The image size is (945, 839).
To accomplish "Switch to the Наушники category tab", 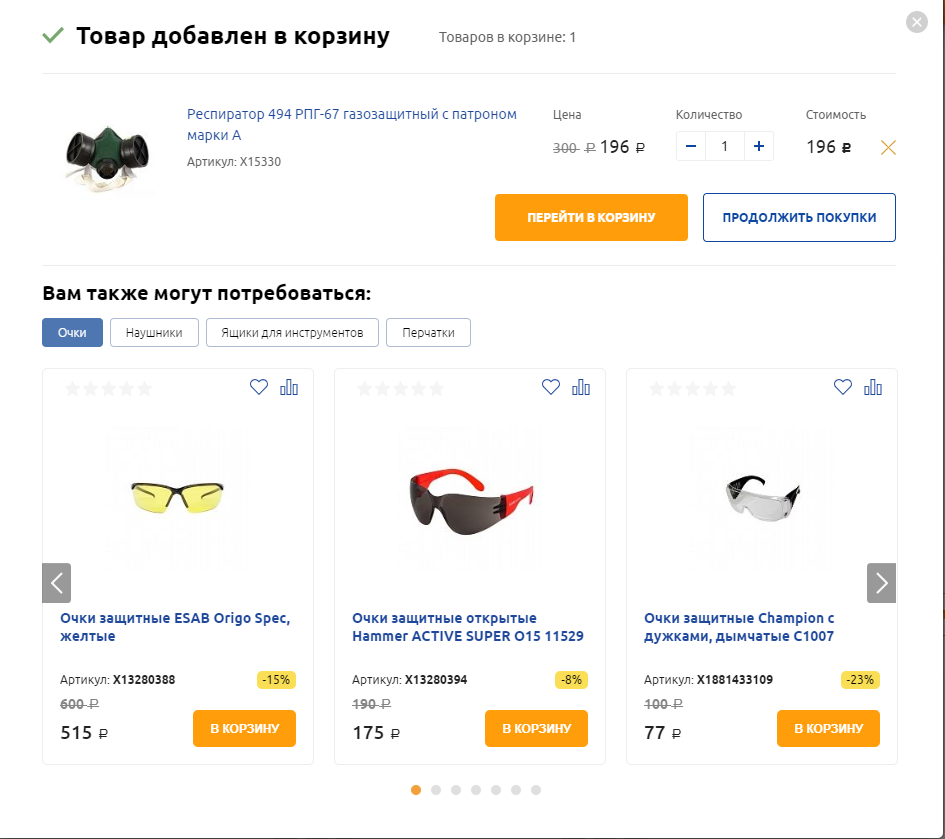I will [x=154, y=333].
